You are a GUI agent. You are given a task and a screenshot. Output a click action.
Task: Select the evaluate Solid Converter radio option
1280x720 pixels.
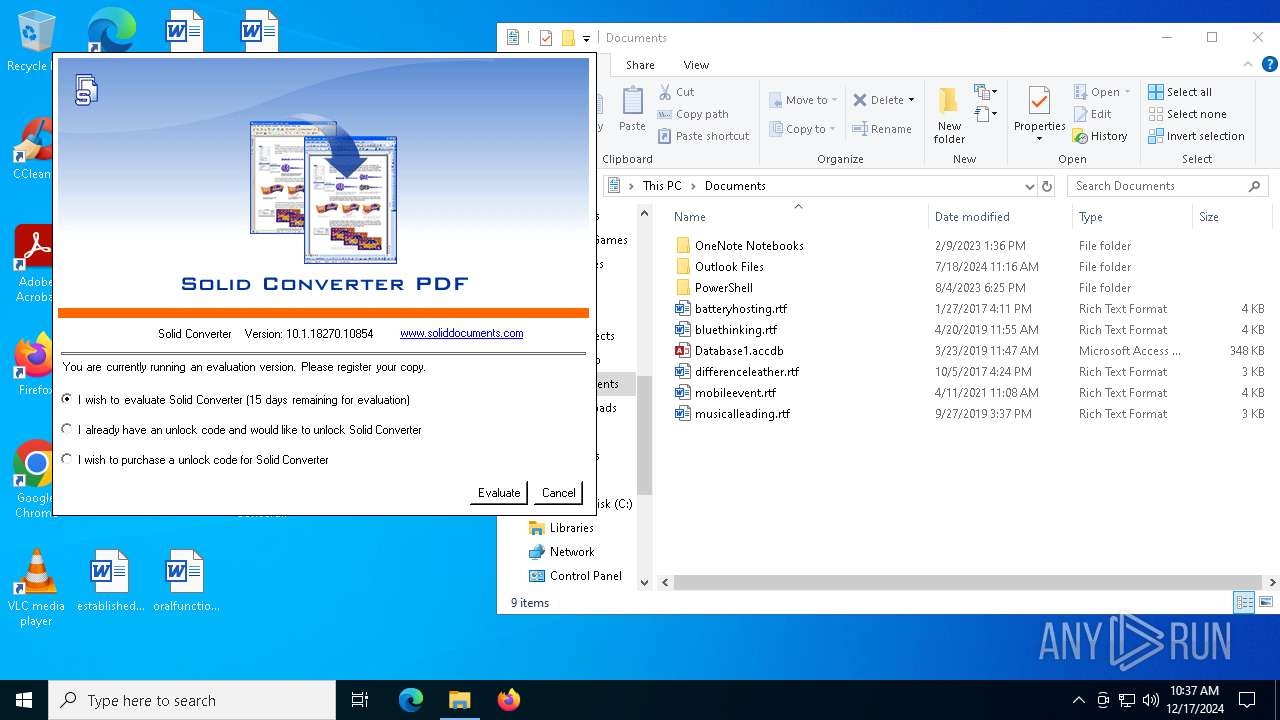(67, 399)
